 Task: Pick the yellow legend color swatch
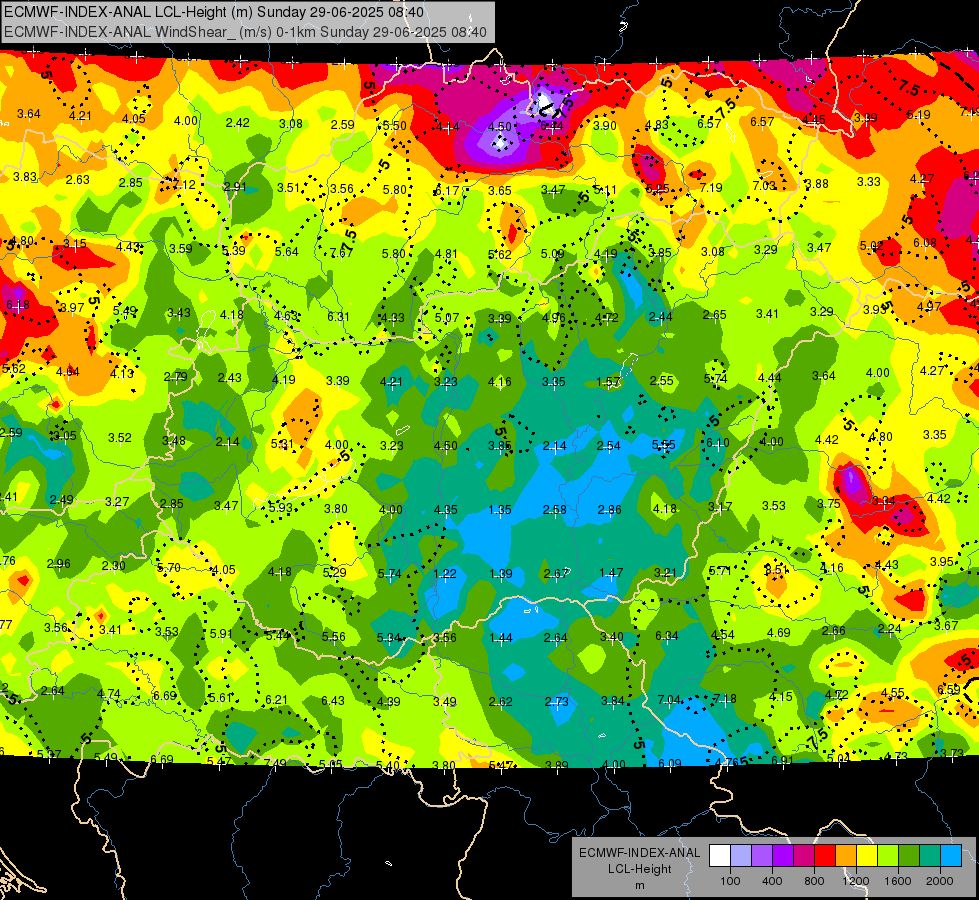(x=867, y=856)
